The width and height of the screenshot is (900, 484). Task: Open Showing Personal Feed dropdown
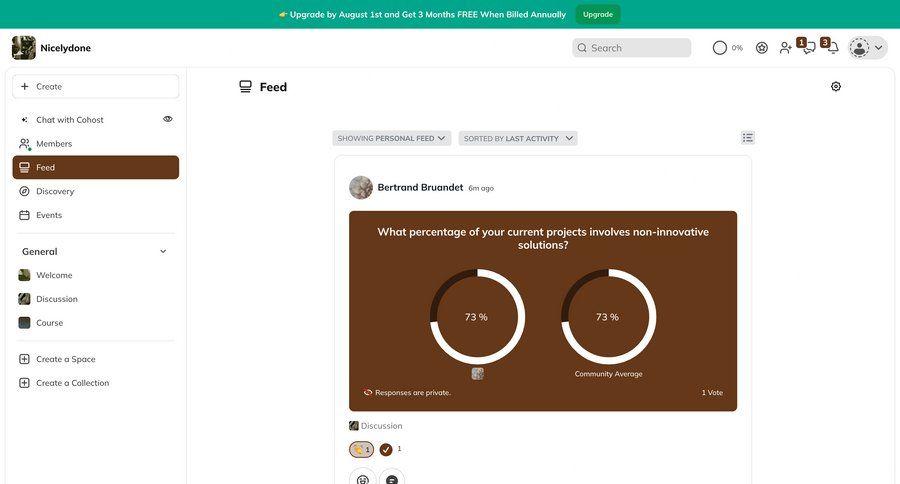[391, 138]
